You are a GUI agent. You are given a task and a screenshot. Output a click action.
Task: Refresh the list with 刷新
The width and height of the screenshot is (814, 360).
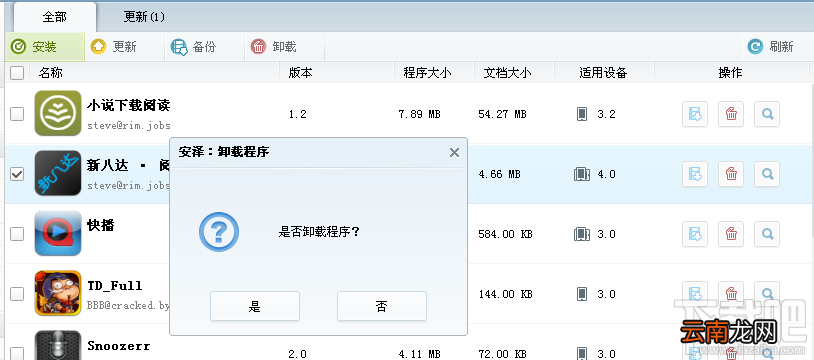(770, 47)
